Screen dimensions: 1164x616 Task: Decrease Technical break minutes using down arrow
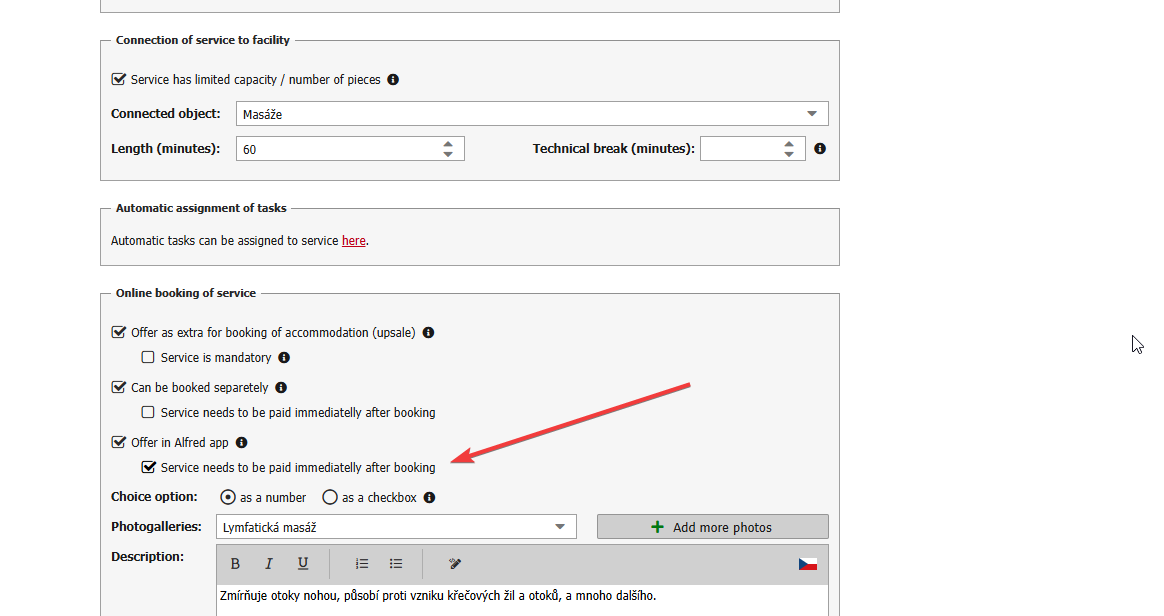pyautogui.click(x=789, y=154)
